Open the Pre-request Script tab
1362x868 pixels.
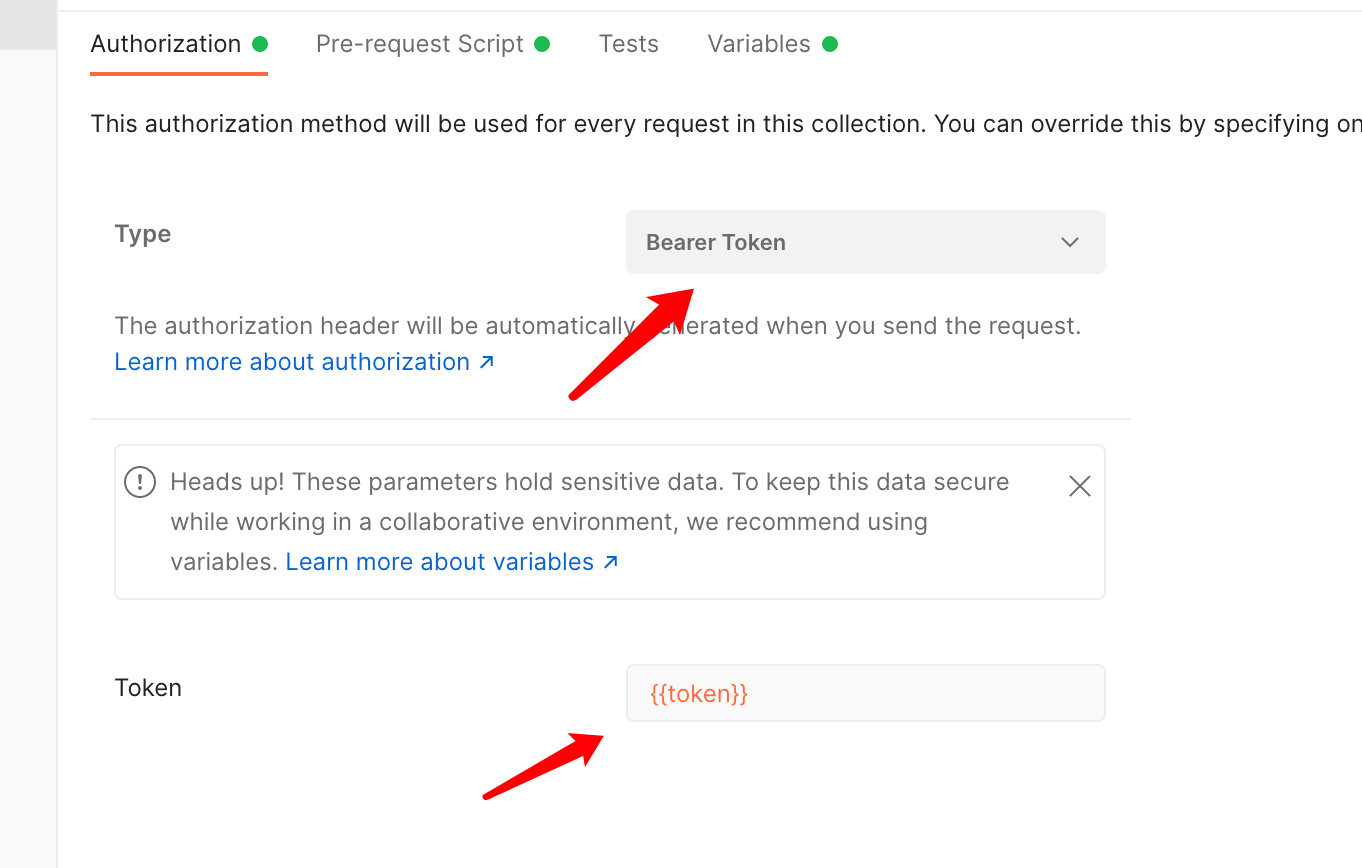tap(419, 44)
